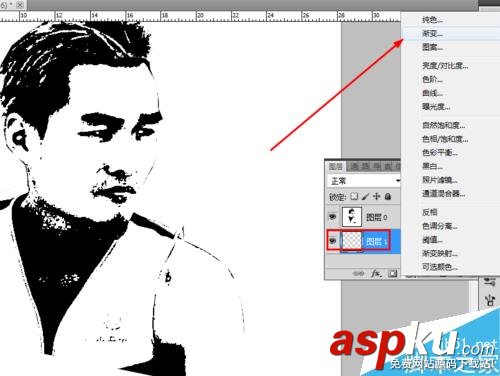Hide the 图层 0 layer eye
This screenshot has height=376, width=500.
click(332, 217)
